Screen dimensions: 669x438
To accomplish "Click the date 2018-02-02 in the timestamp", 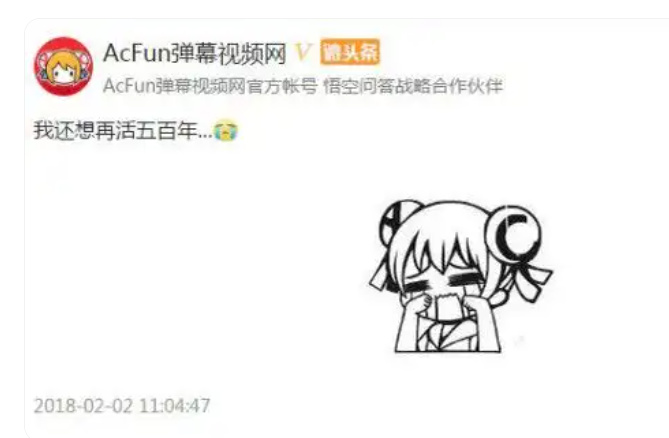I will [84, 406].
